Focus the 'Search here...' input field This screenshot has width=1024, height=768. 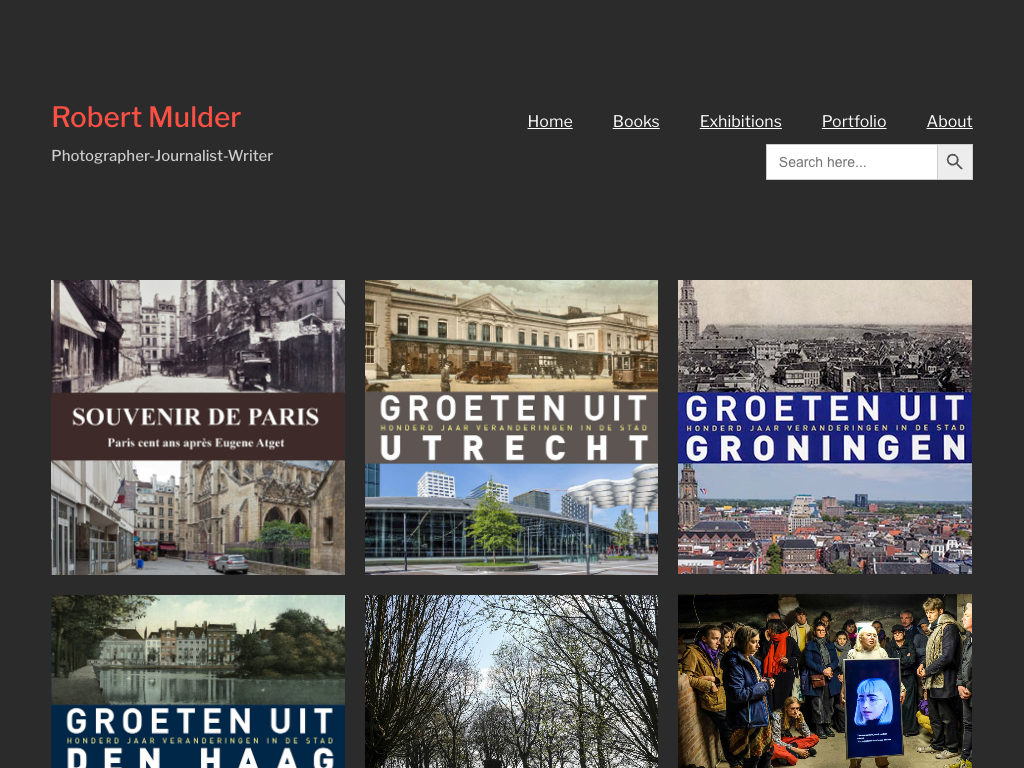[852, 162]
